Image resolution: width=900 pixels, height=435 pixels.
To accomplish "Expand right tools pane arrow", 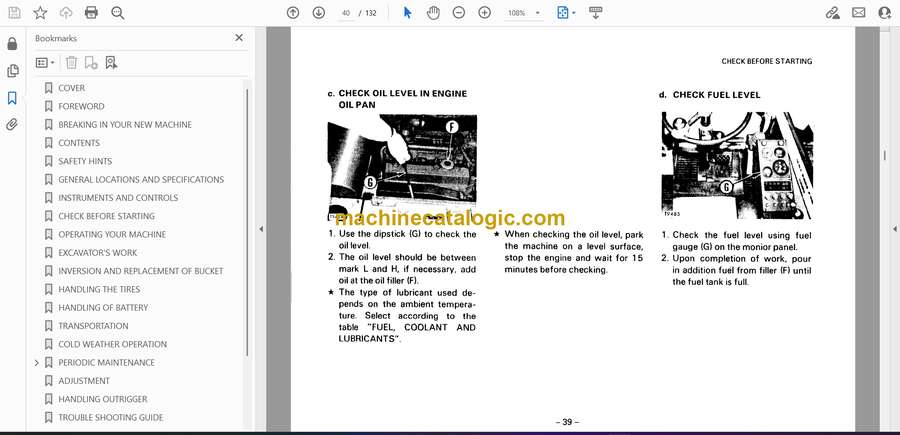I will click(894, 229).
